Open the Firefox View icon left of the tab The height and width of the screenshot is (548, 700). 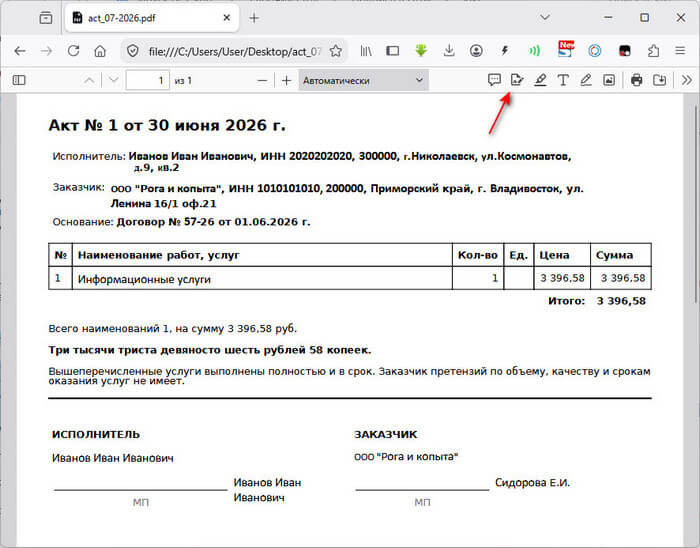tap(46, 18)
